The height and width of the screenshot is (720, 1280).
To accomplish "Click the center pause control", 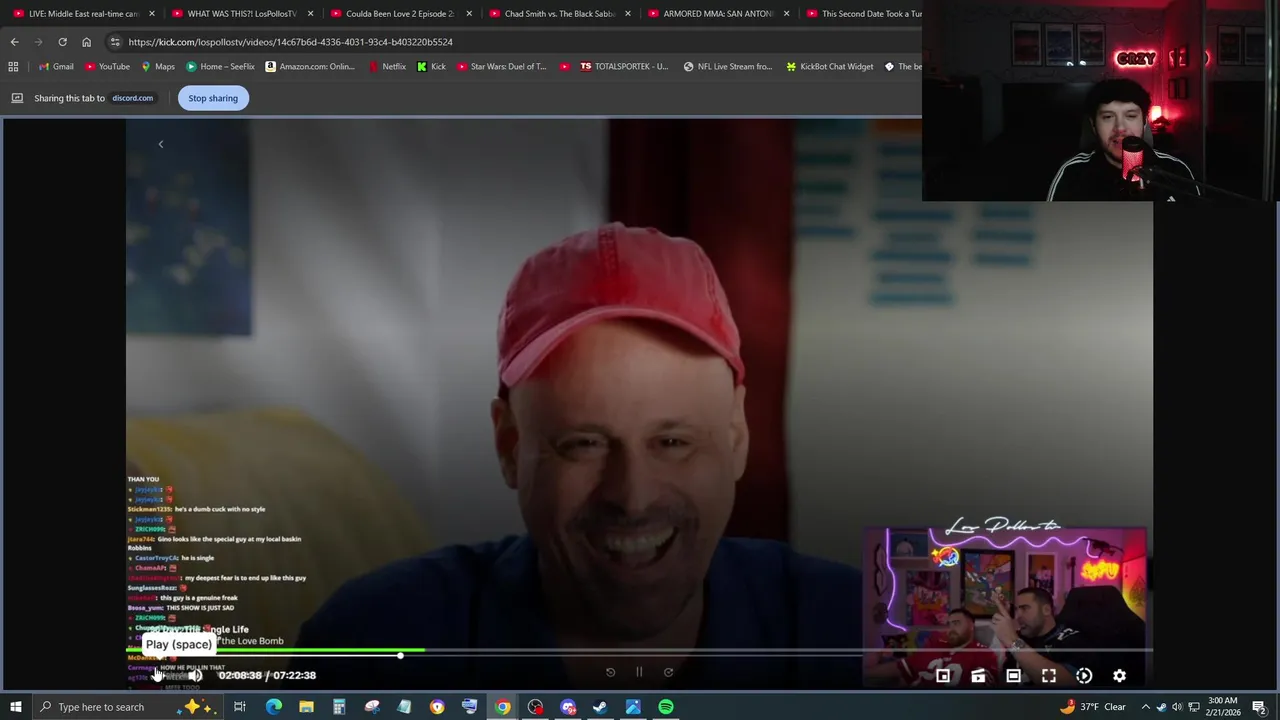I will click(639, 672).
